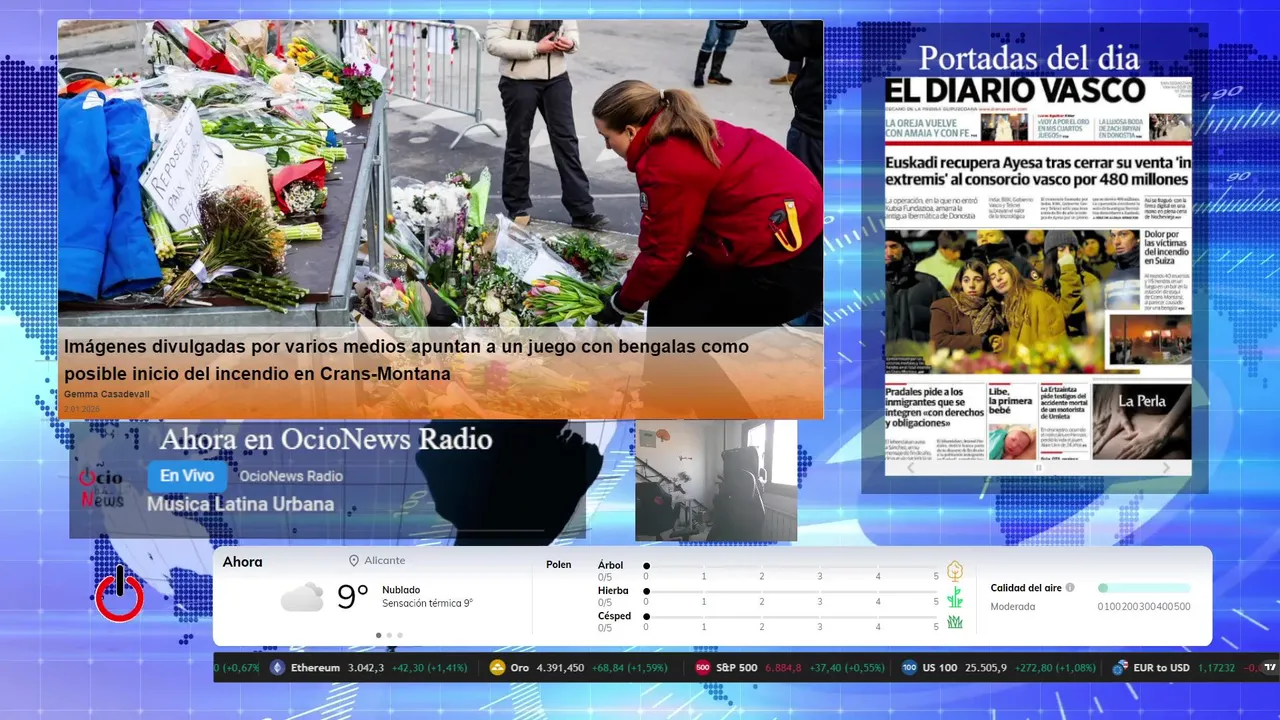
Task: Pause the newspaper cover slideshow
Action: coord(1038,468)
